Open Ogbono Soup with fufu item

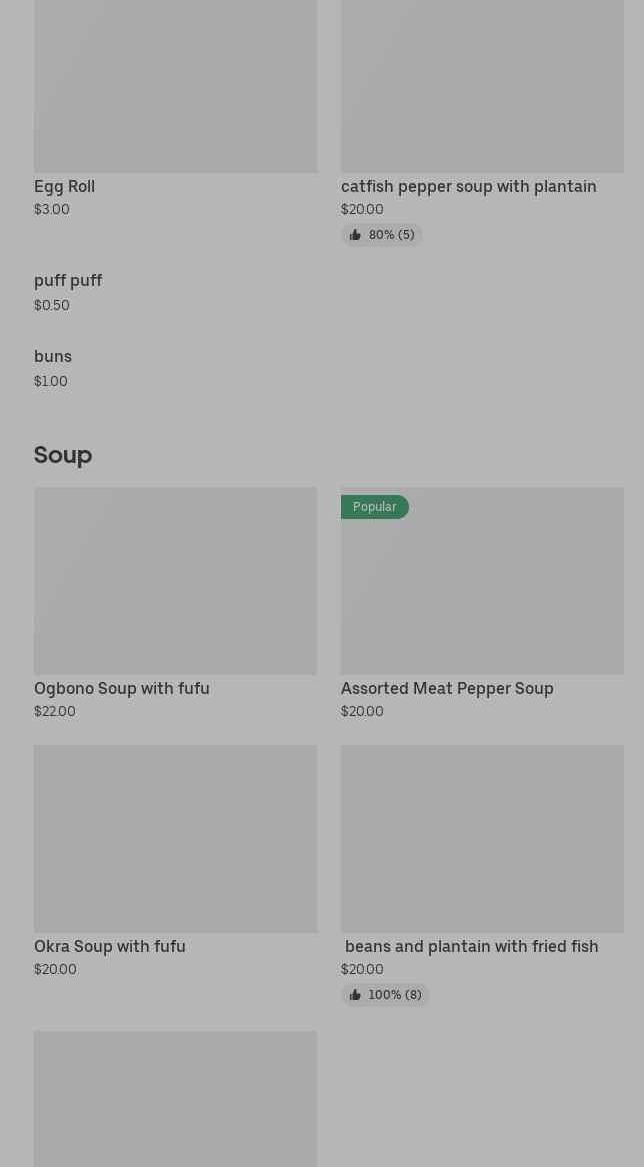click(x=122, y=688)
